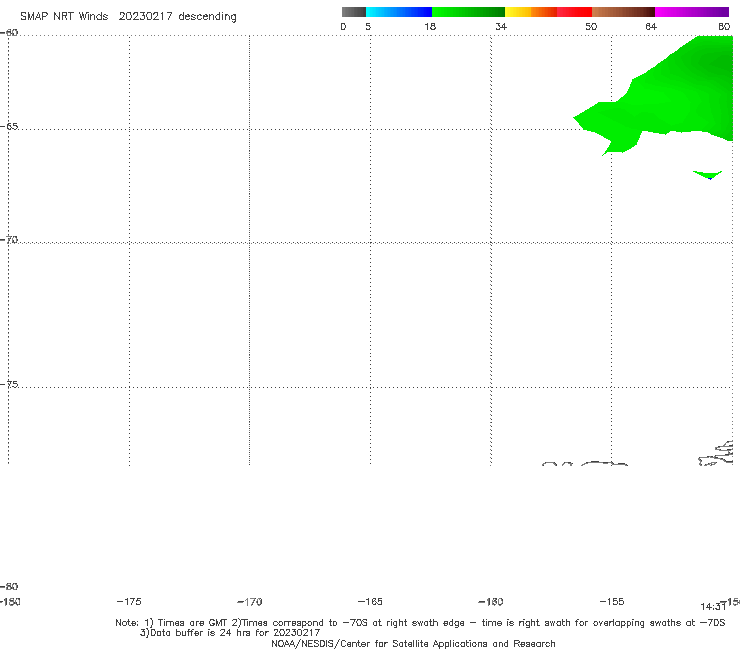Click the SMAP NRT Winds title text

click(64, 16)
